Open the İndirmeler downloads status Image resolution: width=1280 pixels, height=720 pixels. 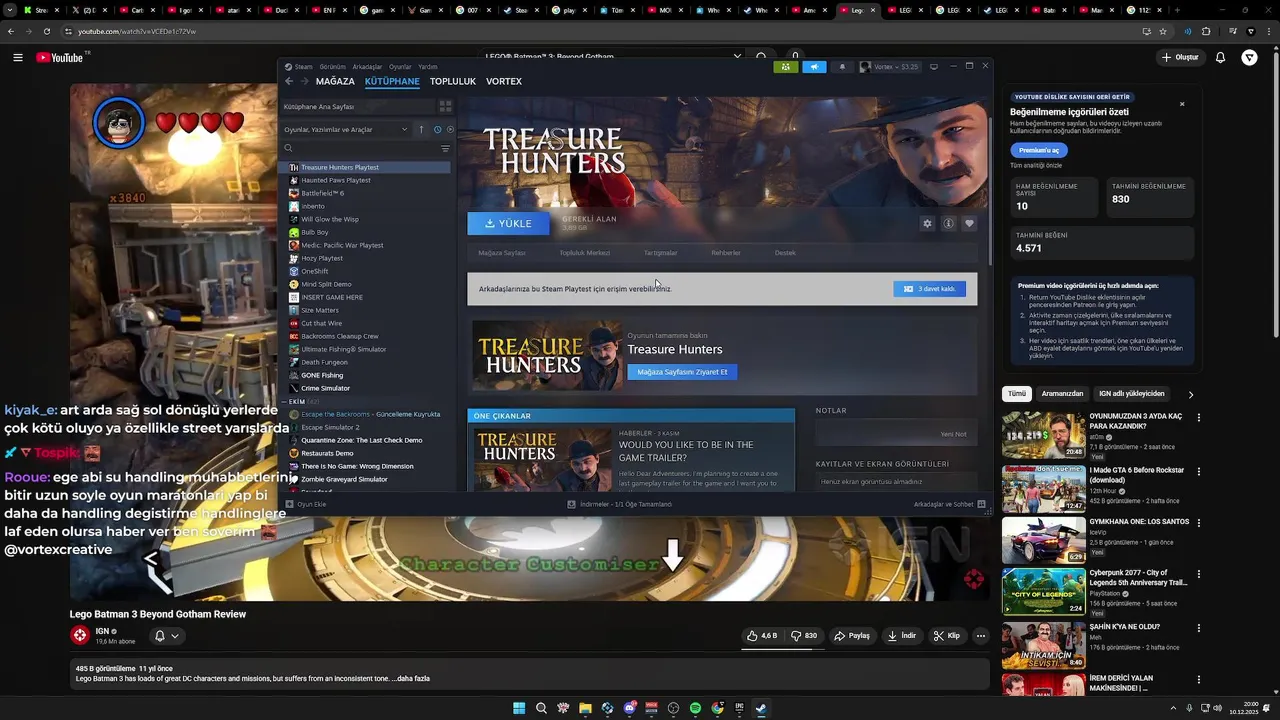pos(620,504)
